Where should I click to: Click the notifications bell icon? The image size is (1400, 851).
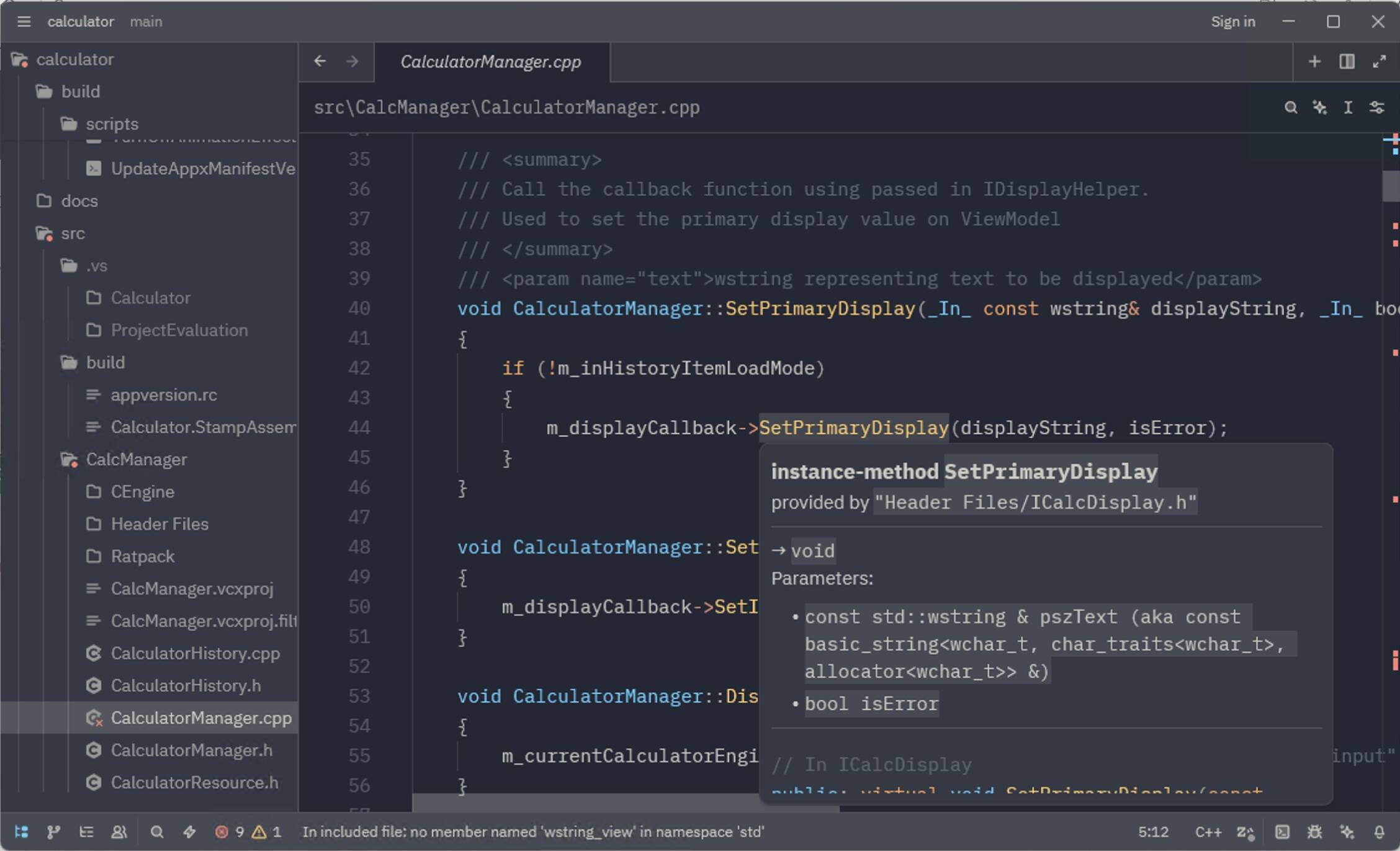[1379, 832]
